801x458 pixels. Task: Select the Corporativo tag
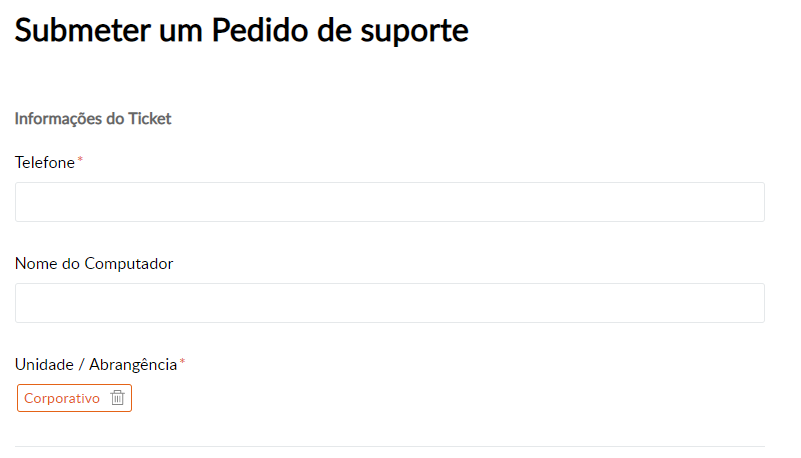coord(62,398)
